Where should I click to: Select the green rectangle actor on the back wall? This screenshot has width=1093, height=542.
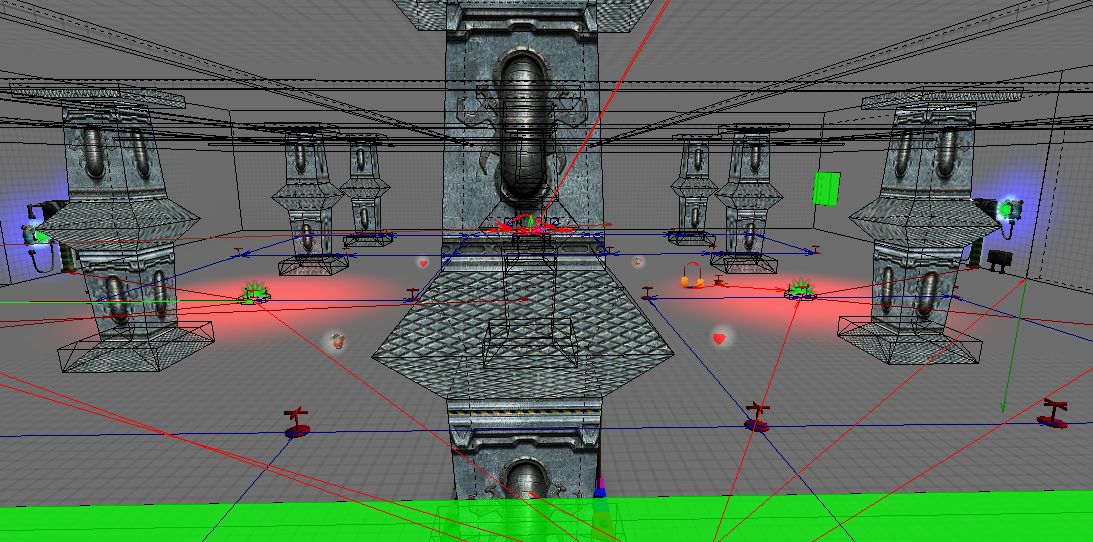[826, 188]
